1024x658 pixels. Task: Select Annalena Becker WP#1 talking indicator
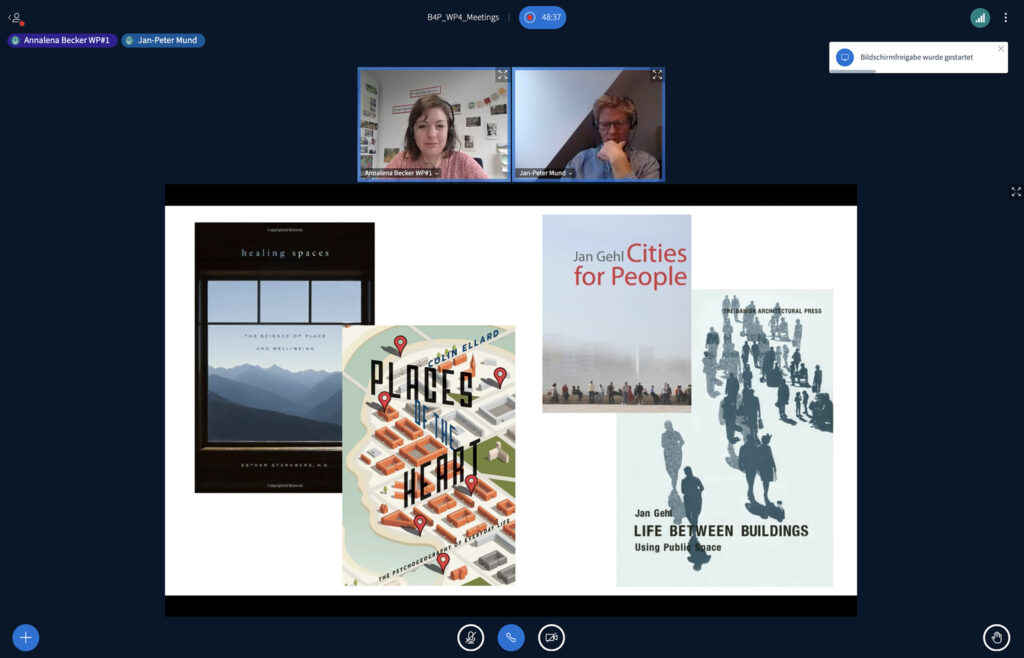(63, 40)
